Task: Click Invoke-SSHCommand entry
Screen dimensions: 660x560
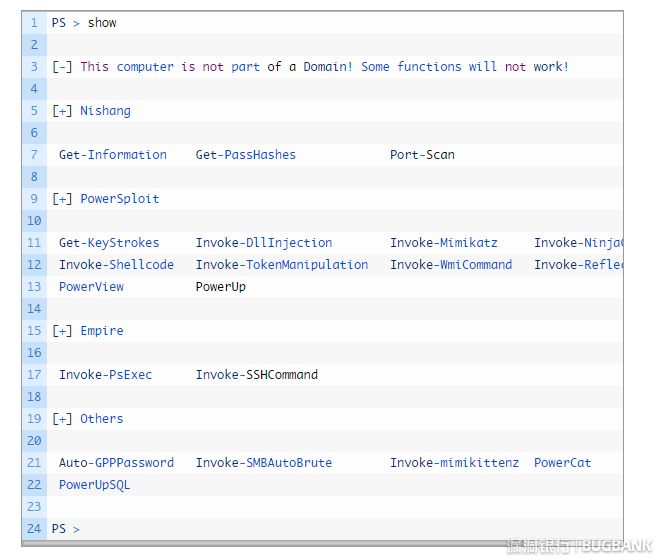Action: 257,375
